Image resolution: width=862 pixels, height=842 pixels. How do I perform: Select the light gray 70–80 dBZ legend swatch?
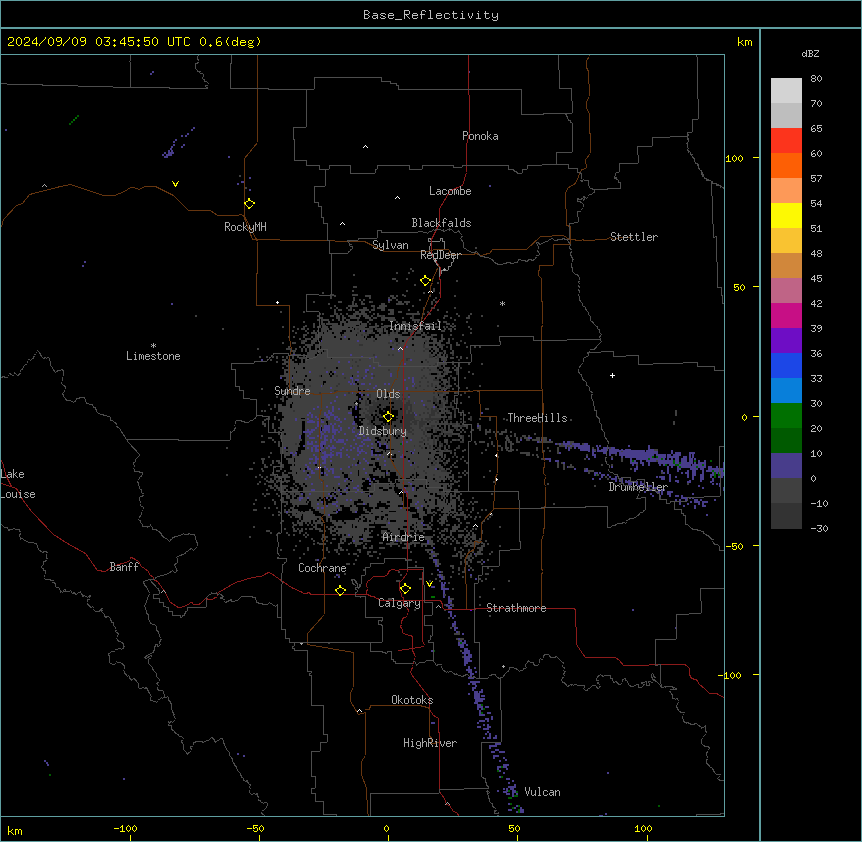click(786, 90)
